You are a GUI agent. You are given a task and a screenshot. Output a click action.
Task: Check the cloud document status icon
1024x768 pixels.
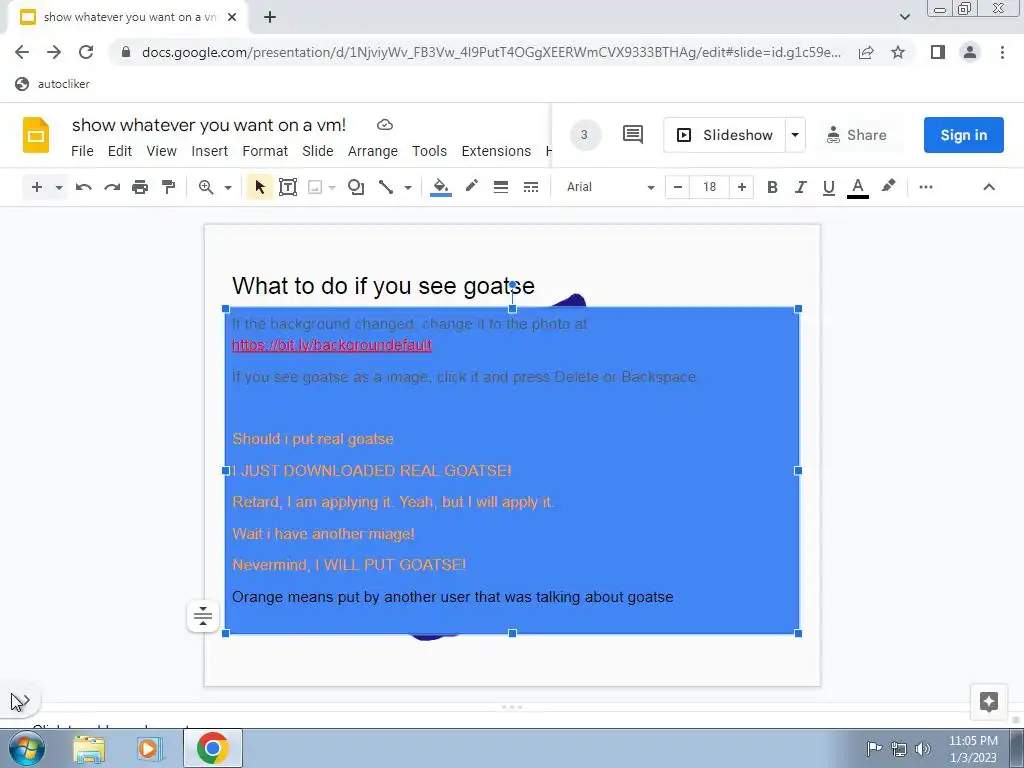point(385,125)
